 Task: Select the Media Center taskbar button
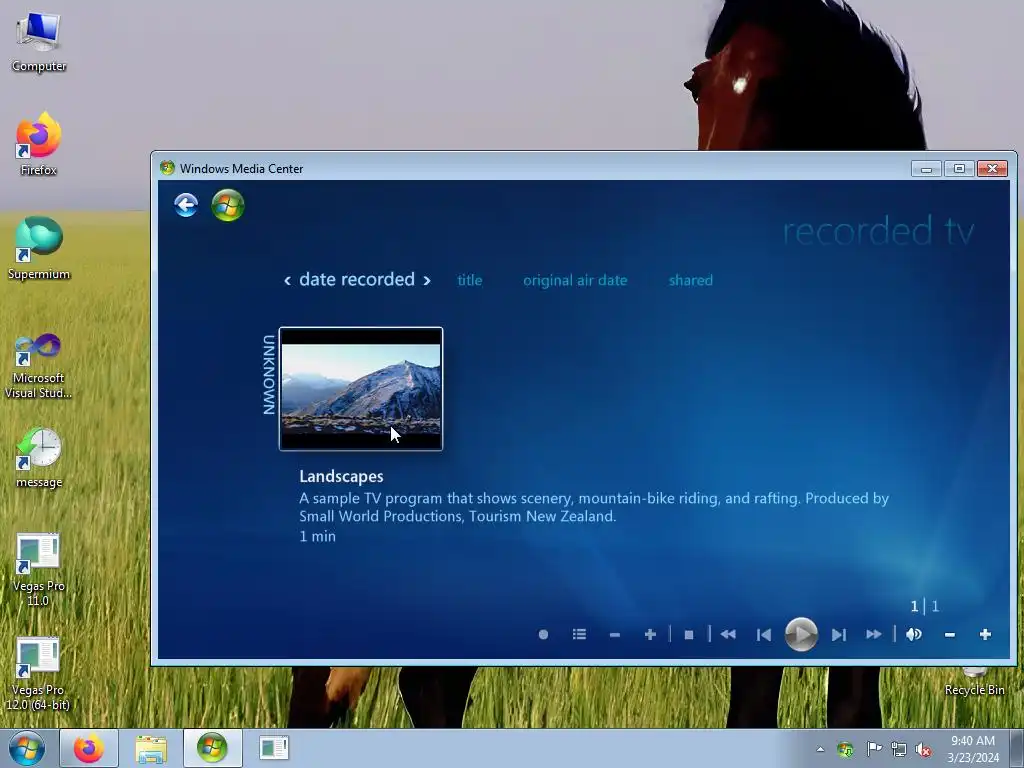click(x=212, y=748)
